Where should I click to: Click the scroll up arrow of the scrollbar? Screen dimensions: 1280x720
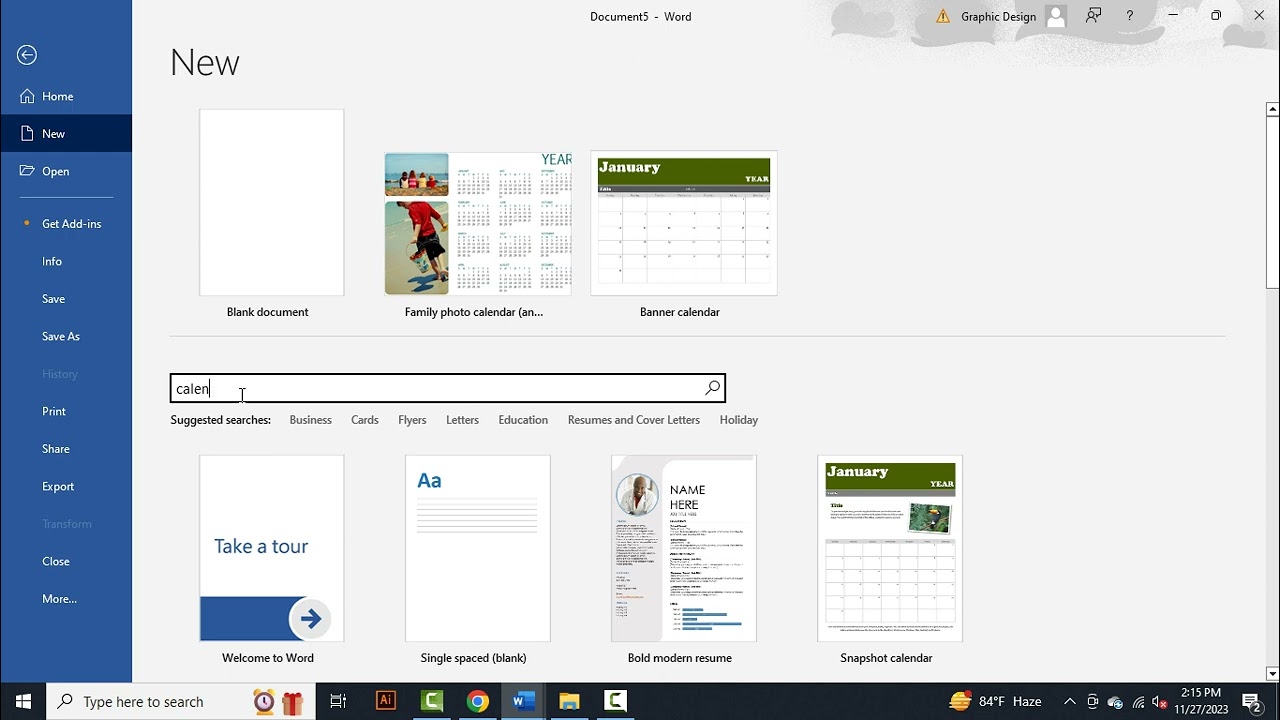(1272, 109)
